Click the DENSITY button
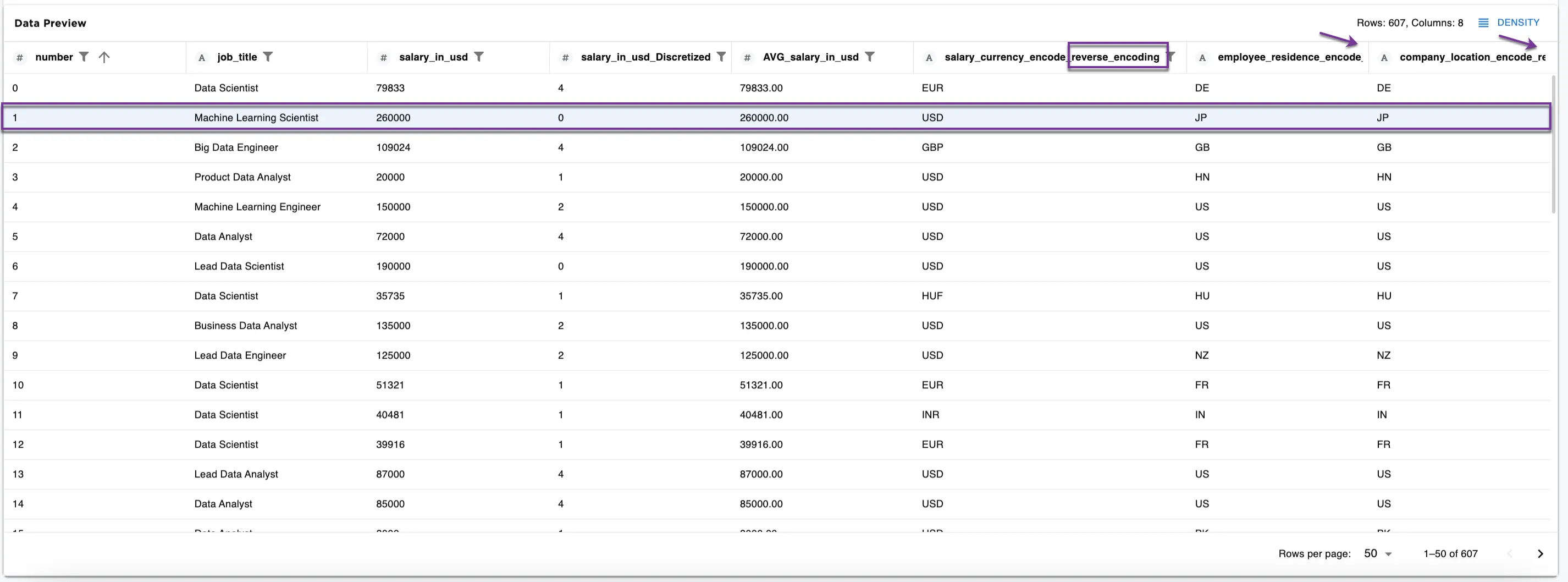The width and height of the screenshot is (1568, 582). click(1517, 23)
